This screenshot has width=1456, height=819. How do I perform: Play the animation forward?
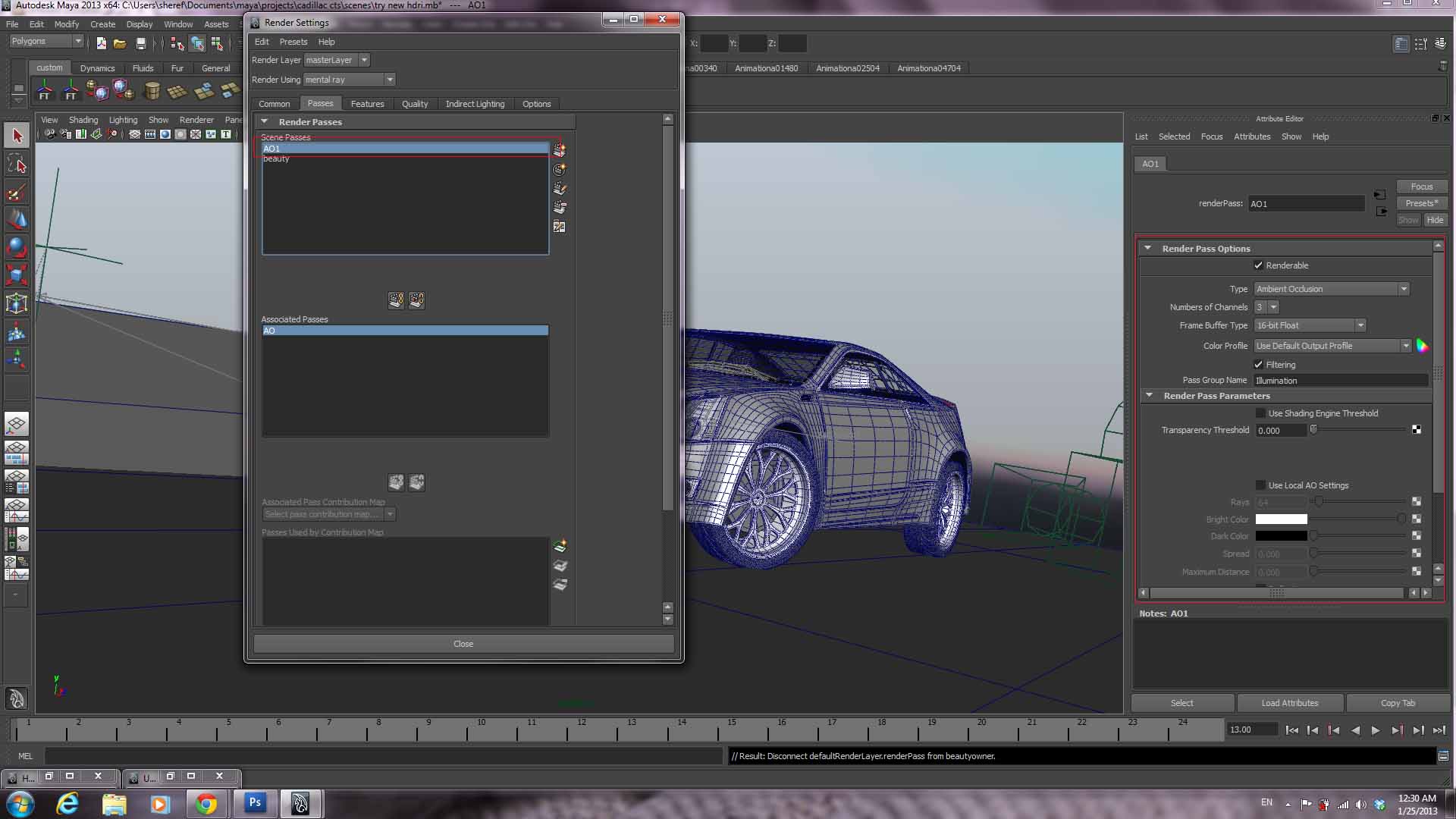click(x=1376, y=730)
